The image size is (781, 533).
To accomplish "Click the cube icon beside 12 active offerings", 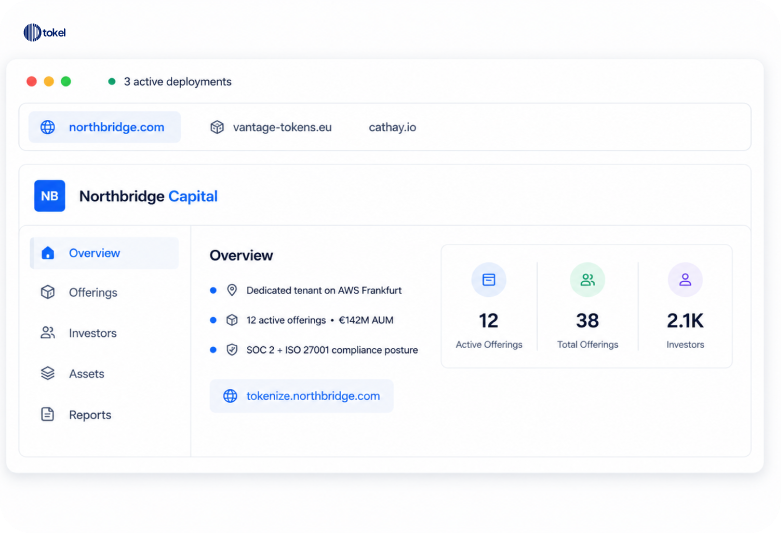I will coord(232,320).
